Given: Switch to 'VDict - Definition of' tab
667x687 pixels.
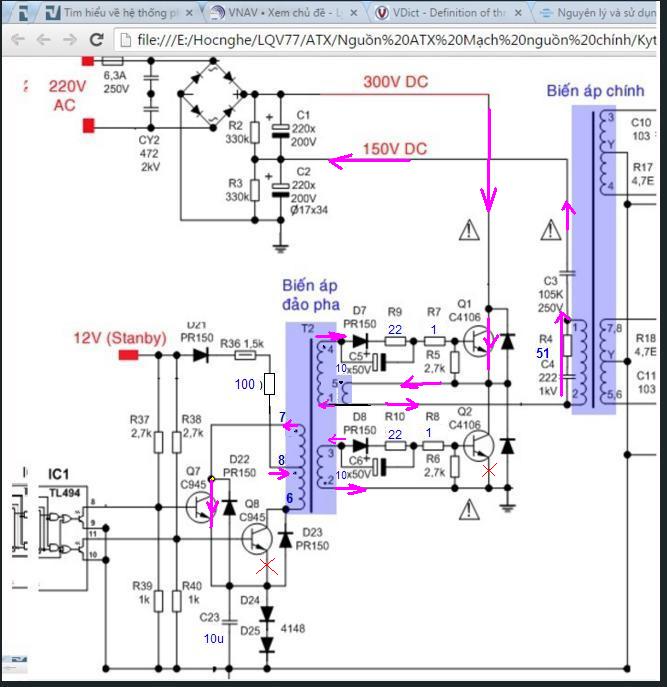Looking at the screenshot, I should (x=449, y=13).
